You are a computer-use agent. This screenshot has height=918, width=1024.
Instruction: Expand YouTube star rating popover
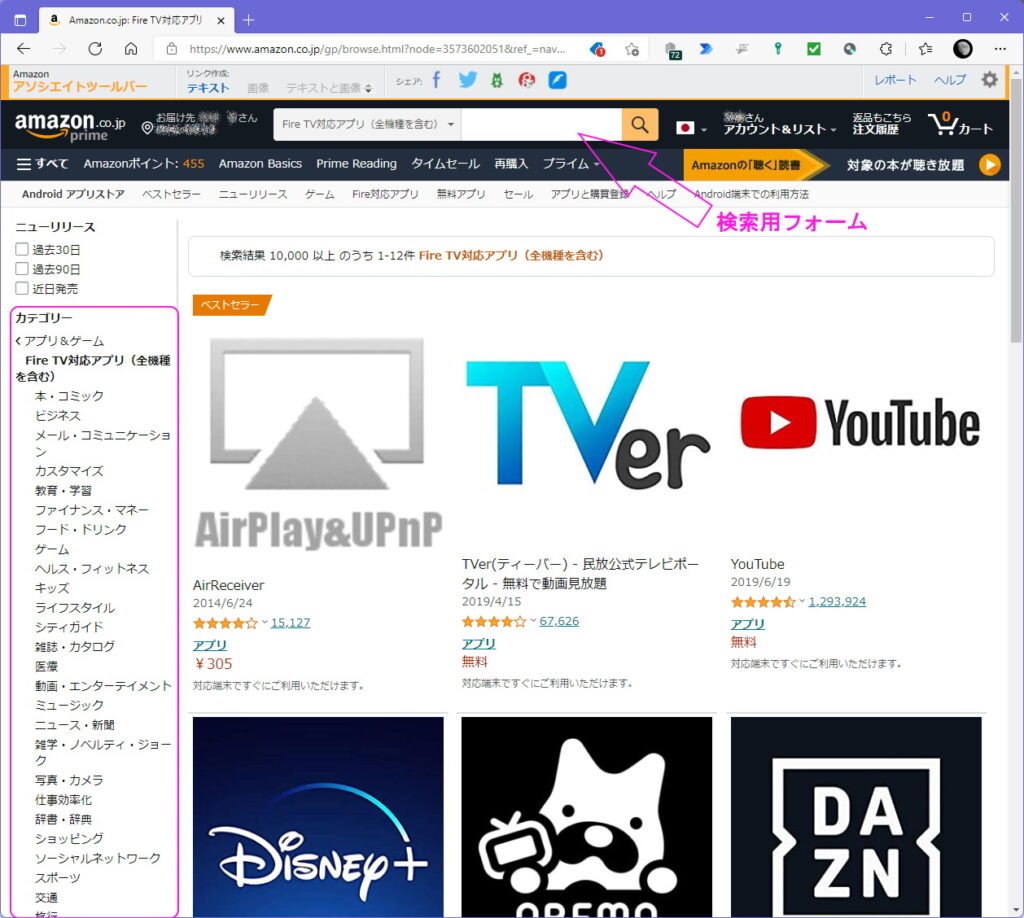coord(801,601)
